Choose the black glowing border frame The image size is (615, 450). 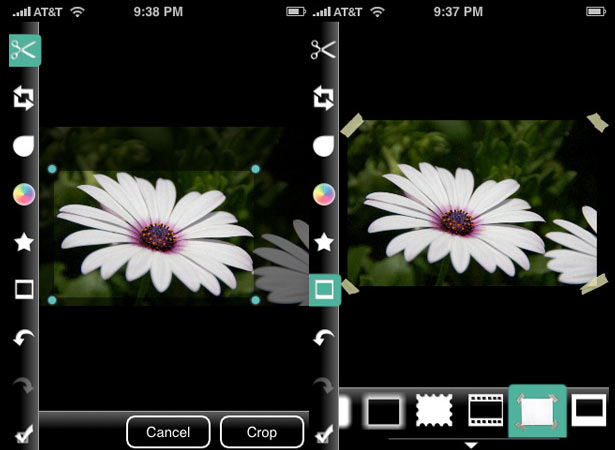coord(383,411)
